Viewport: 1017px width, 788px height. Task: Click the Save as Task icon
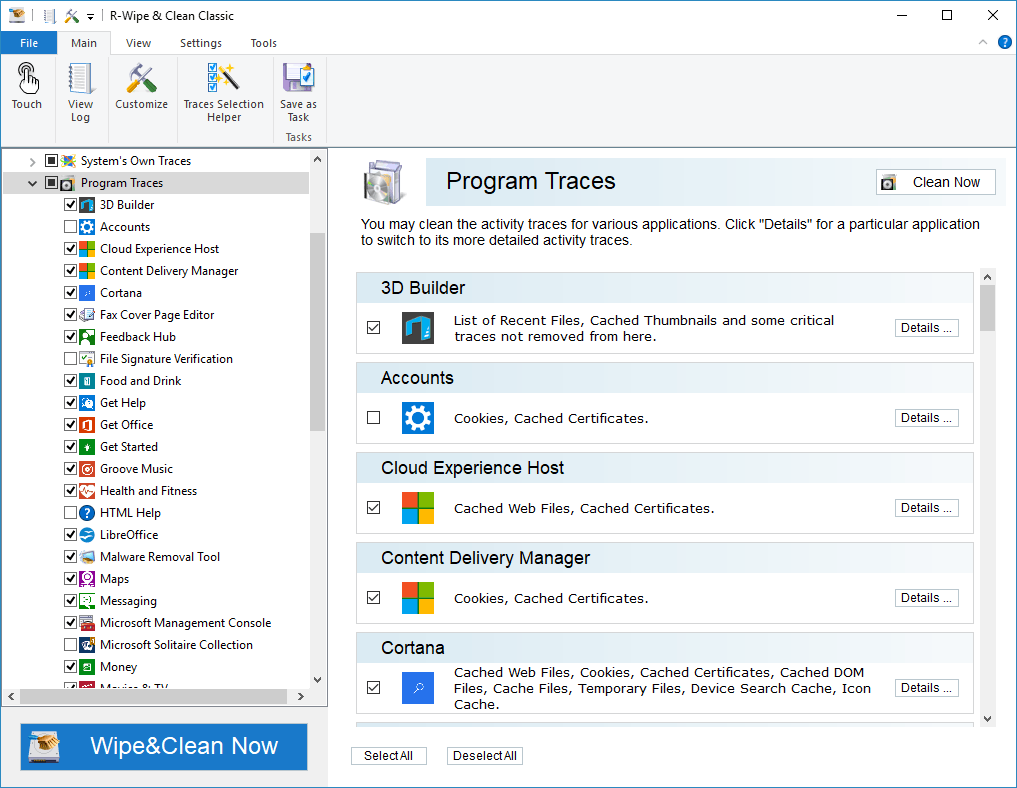298,78
